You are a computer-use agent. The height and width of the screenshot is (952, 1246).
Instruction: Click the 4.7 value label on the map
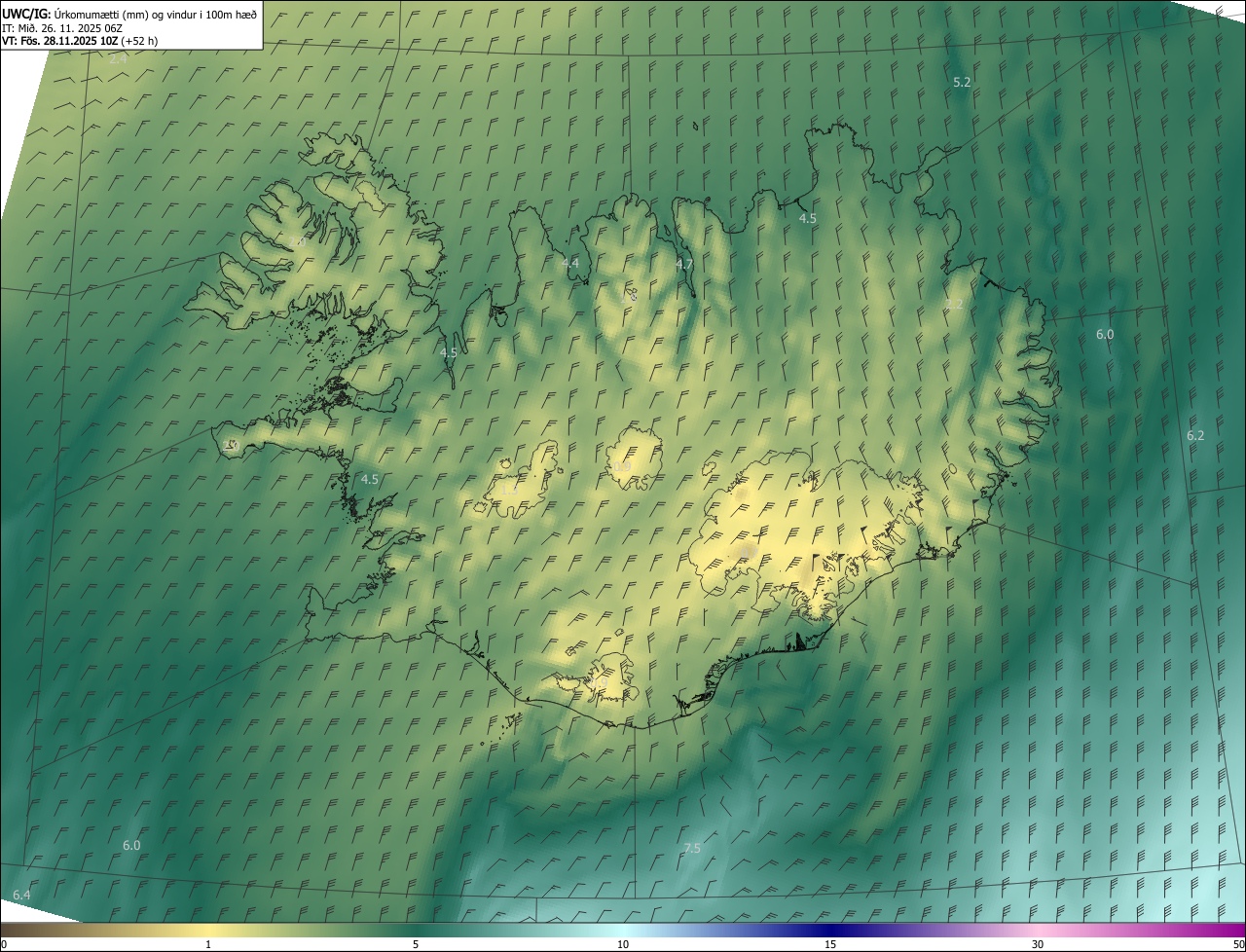[684, 265]
